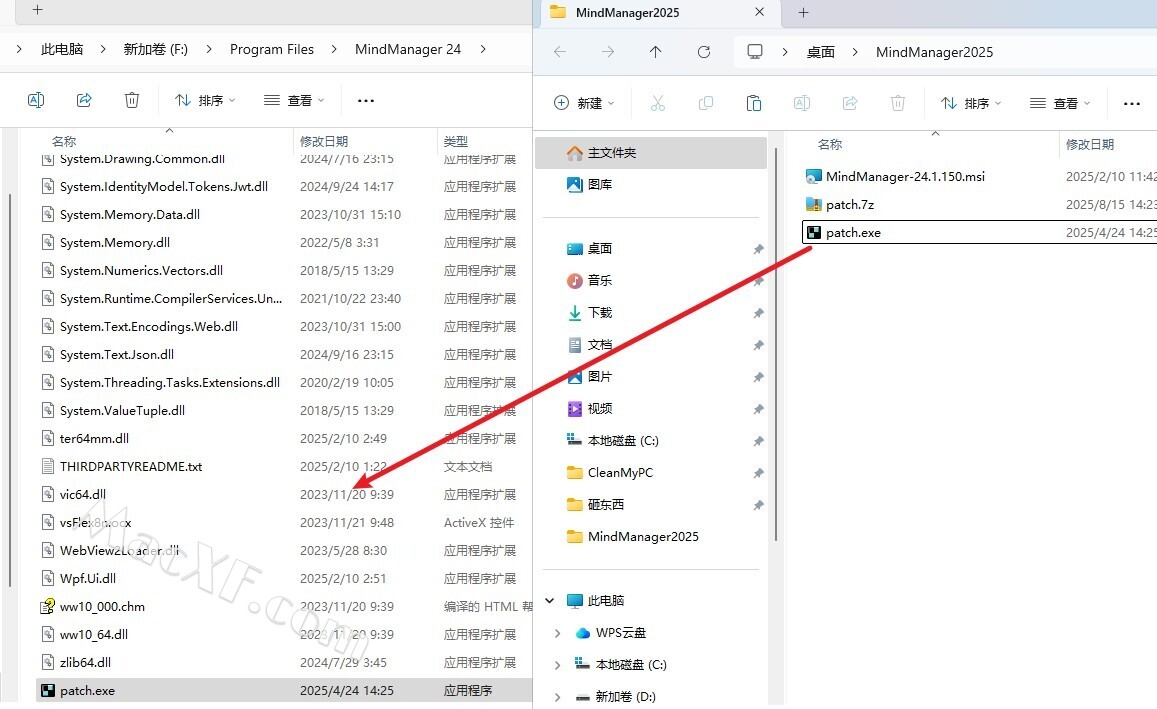The height and width of the screenshot is (709, 1157).
Task: Click Paste clipboard icon in MindManager2025 toolbar
Action: [x=753, y=103]
